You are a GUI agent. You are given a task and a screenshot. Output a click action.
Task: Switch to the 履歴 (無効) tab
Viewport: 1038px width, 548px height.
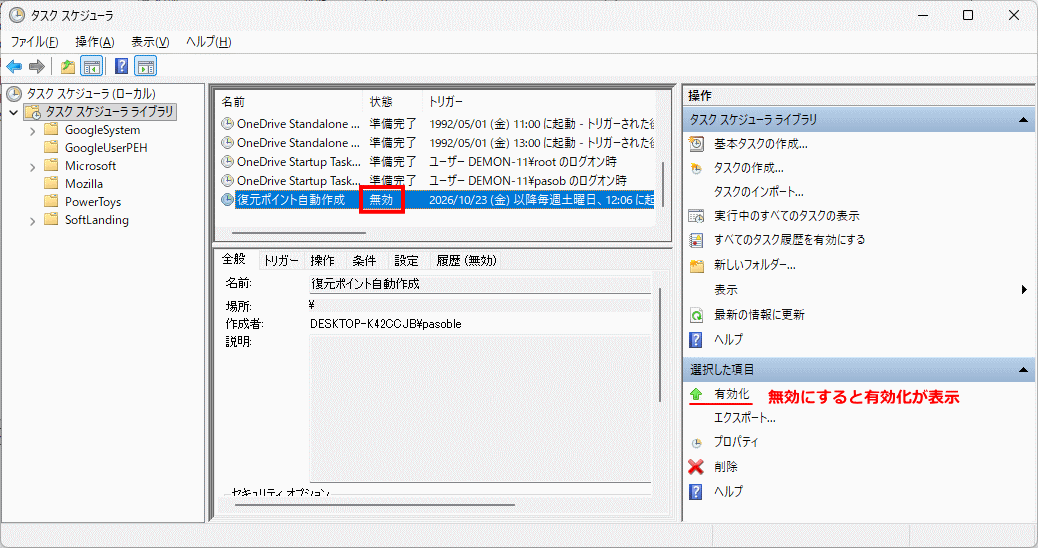coord(466,261)
